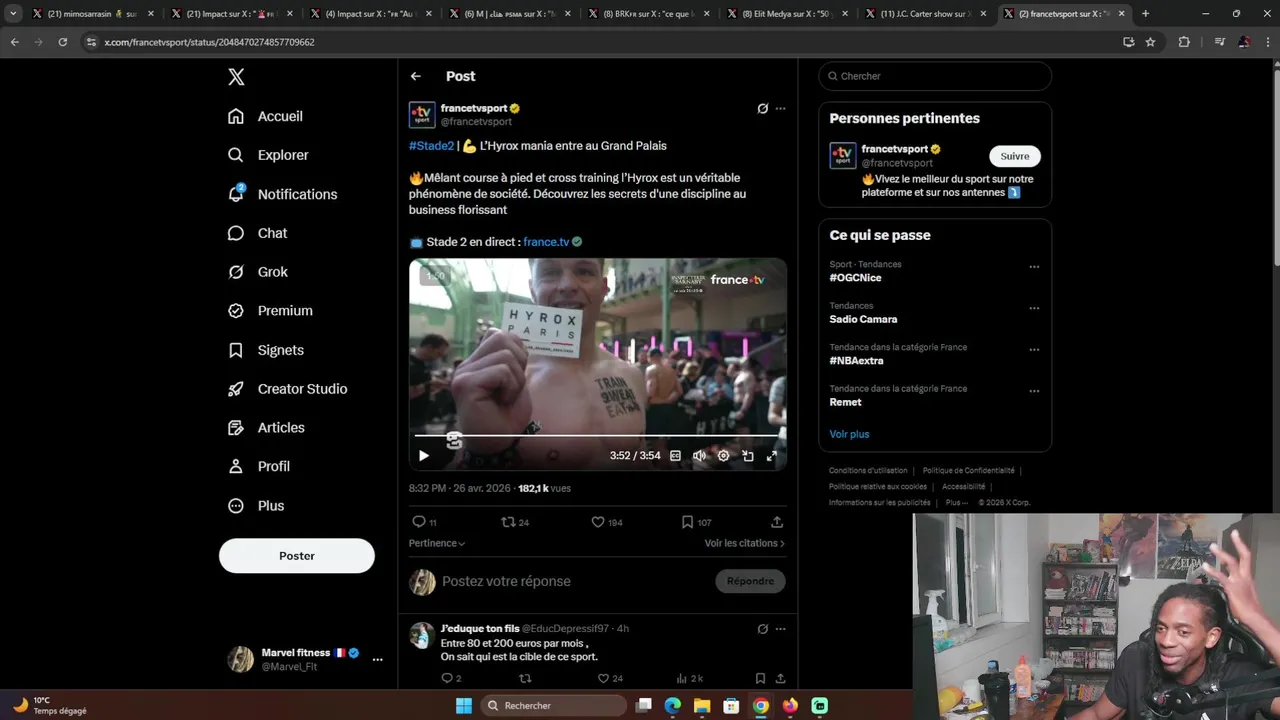This screenshot has height=720, width=1280.
Task: Open Signets bookmarks page
Action: [266, 350]
